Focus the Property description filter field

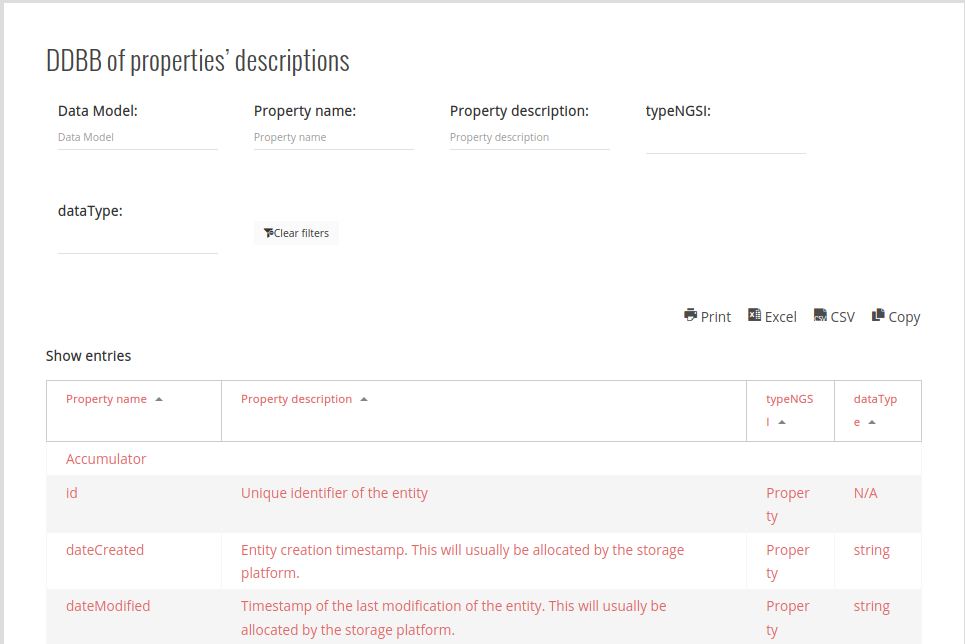(x=529, y=137)
